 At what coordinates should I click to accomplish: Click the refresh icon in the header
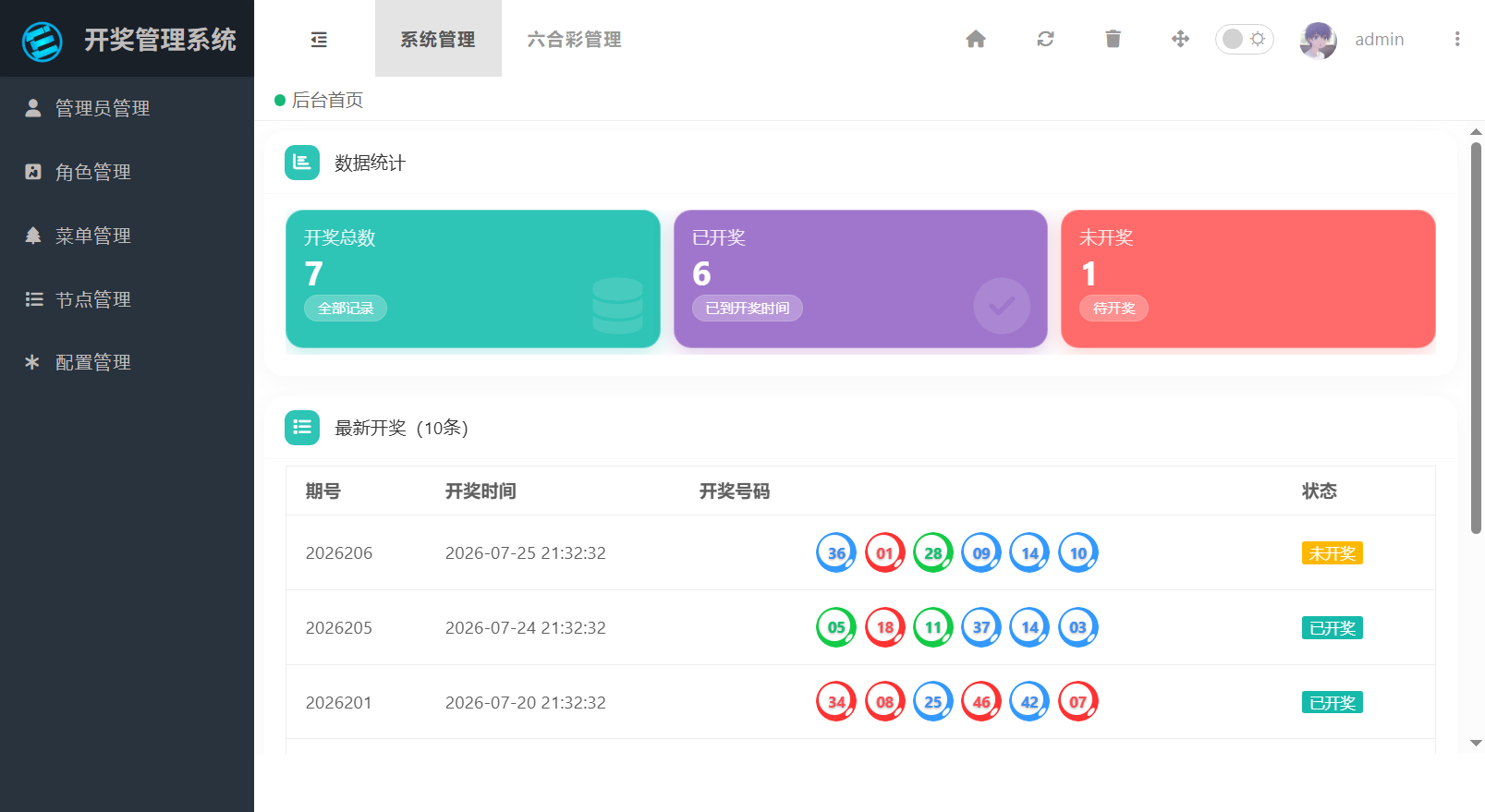(1045, 39)
